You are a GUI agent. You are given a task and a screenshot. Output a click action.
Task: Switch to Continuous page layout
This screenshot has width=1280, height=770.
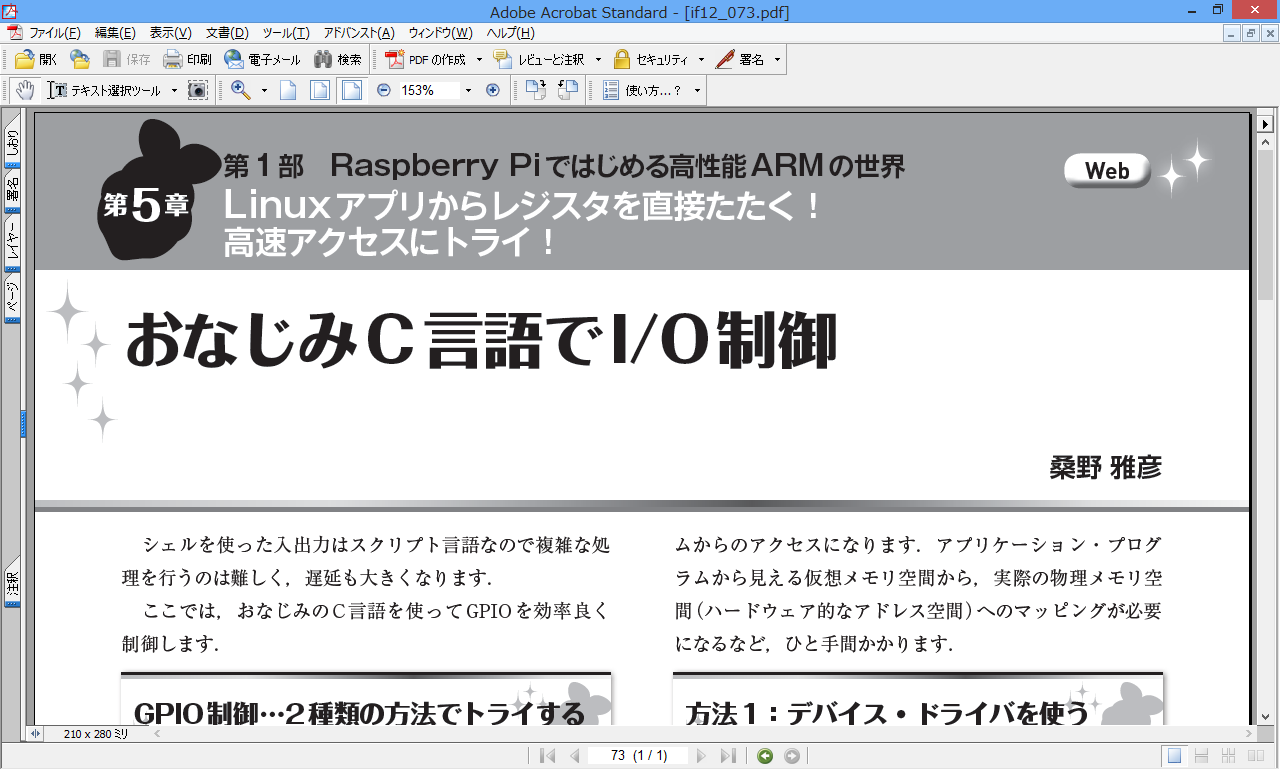(x=1202, y=756)
